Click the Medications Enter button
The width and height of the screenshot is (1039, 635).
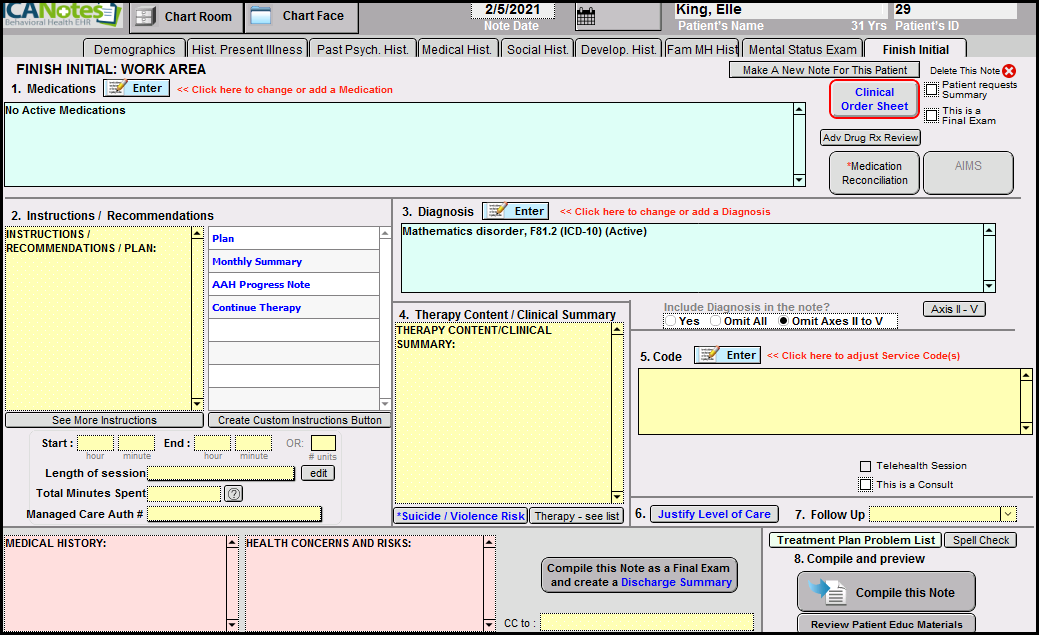(136, 88)
